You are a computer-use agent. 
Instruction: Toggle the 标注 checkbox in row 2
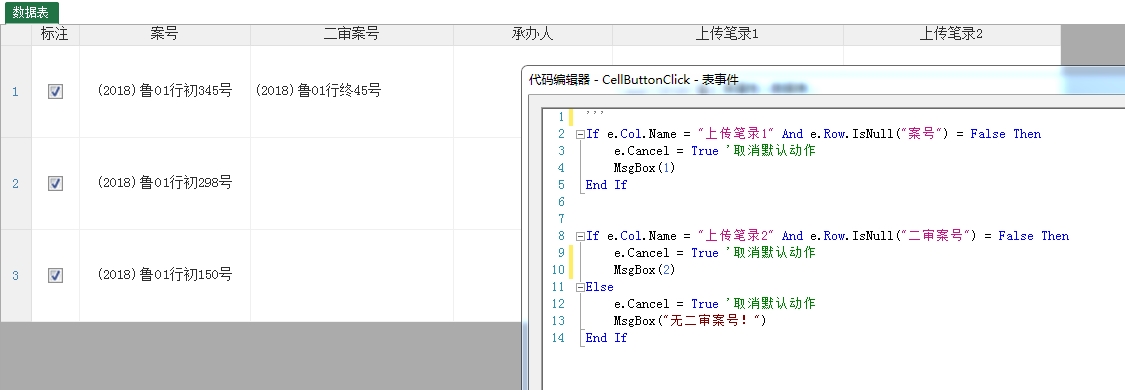point(55,184)
